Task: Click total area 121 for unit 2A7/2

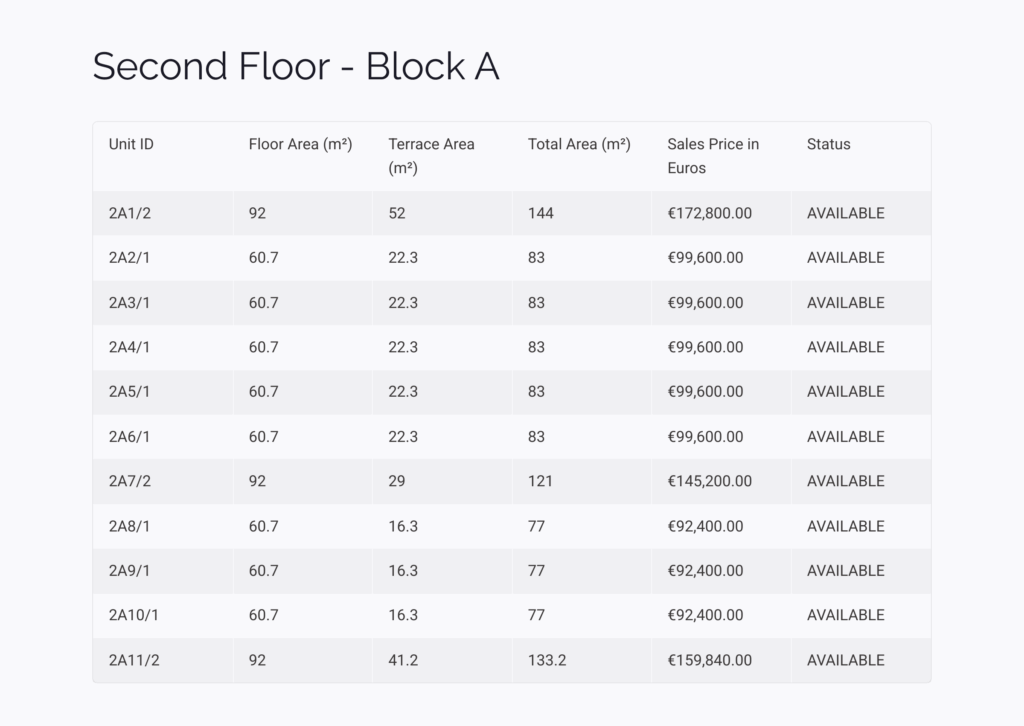Action: coord(540,481)
